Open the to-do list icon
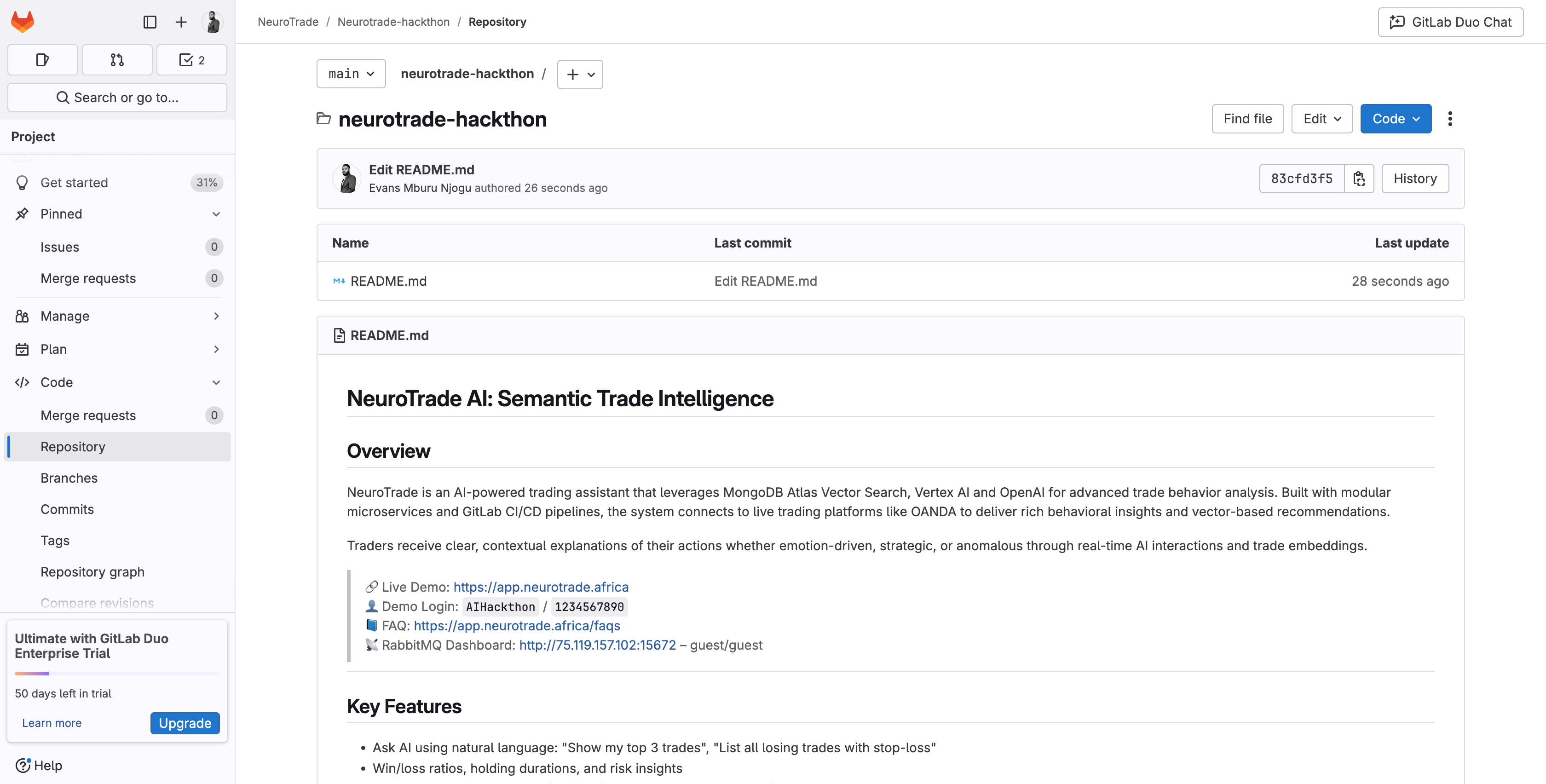The image size is (1546, 784). point(191,60)
